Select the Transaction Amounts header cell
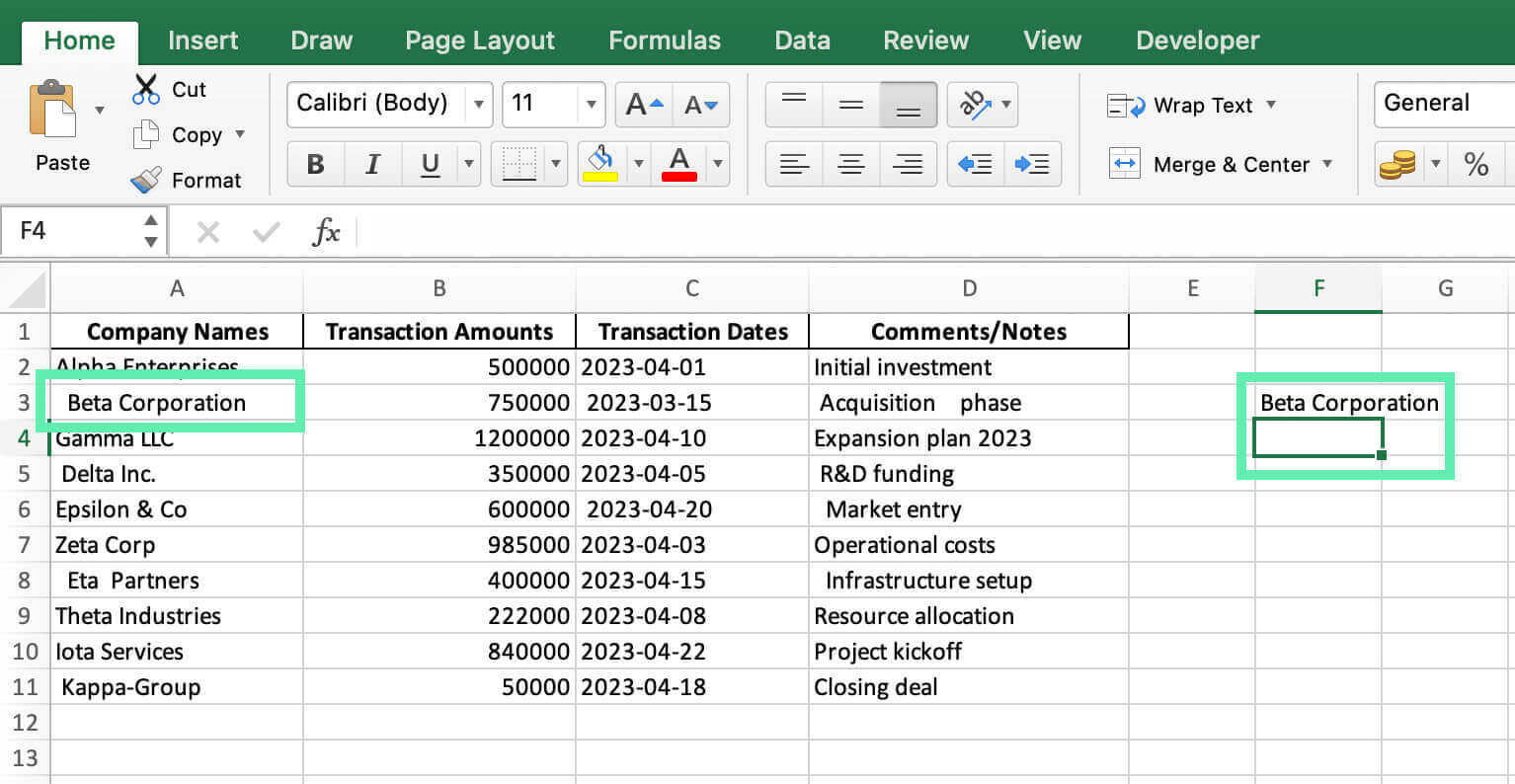 tap(439, 332)
